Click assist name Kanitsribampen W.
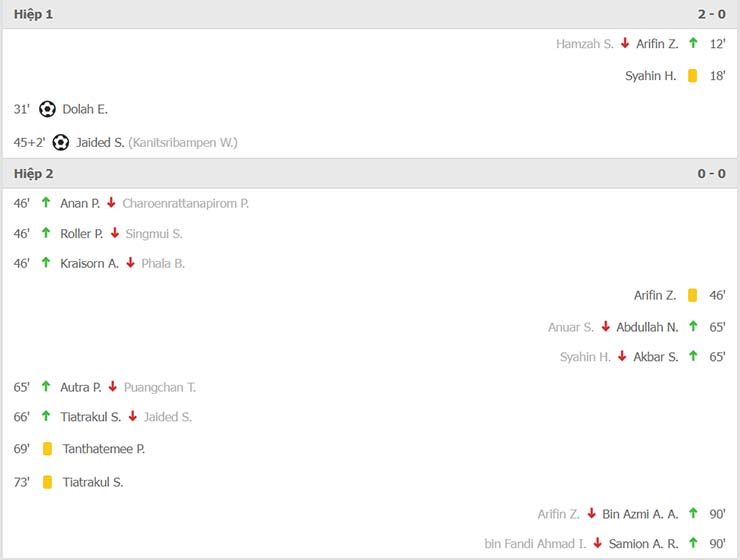Image resolution: width=740 pixels, height=560 pixels. 183,142
